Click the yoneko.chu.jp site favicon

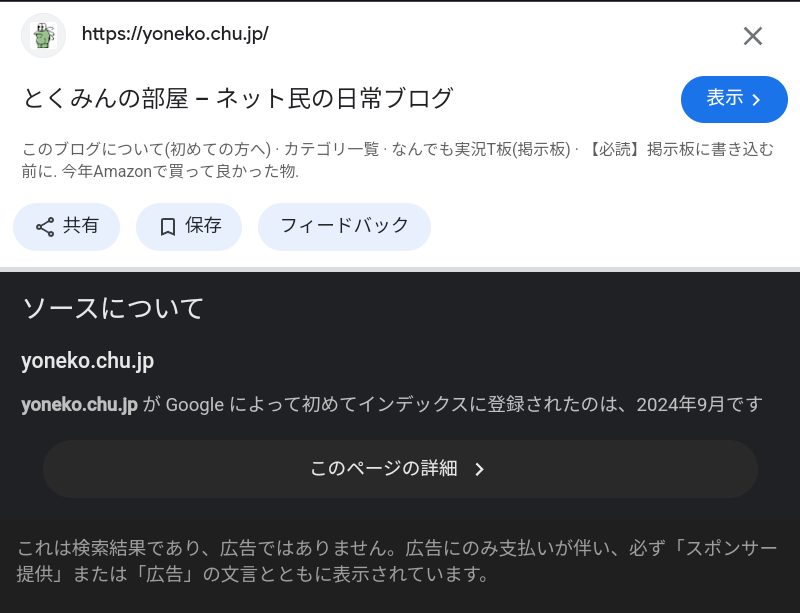(43, 36)
